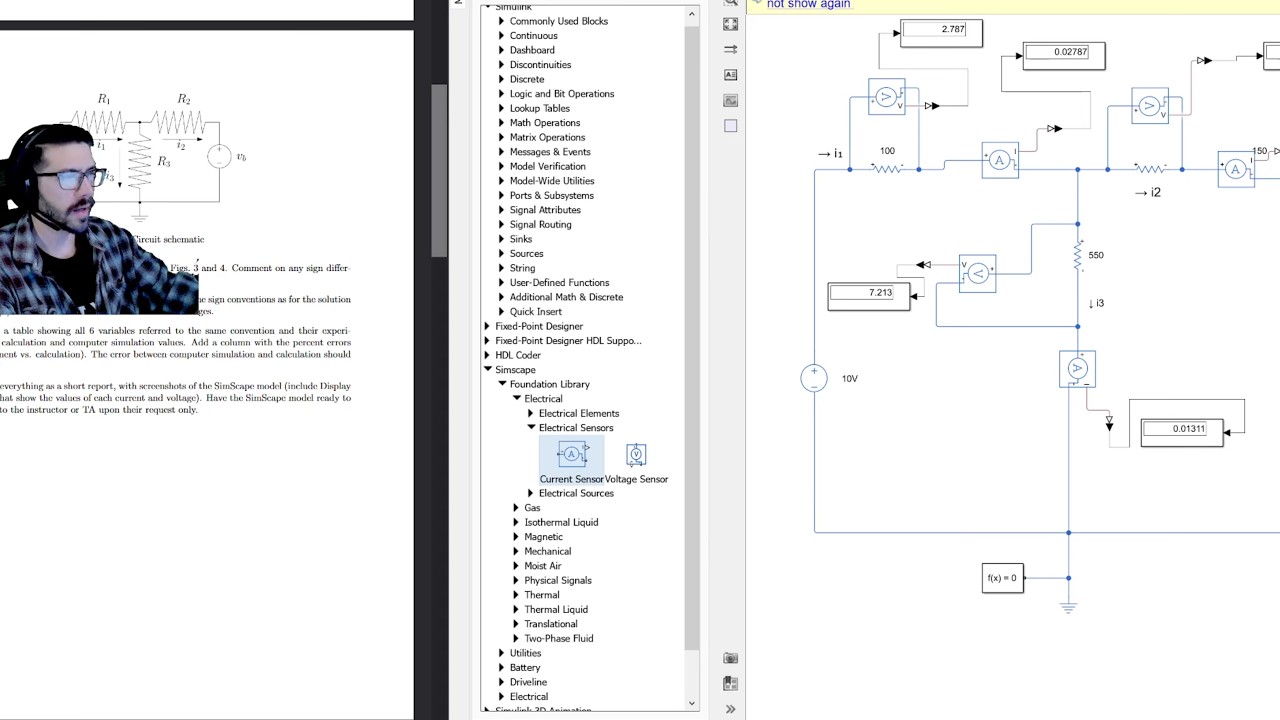This screenshot has height=720, width=1280.
Task: Select voltage sensor above the i2 resistor
Action: click(1150, 105)
